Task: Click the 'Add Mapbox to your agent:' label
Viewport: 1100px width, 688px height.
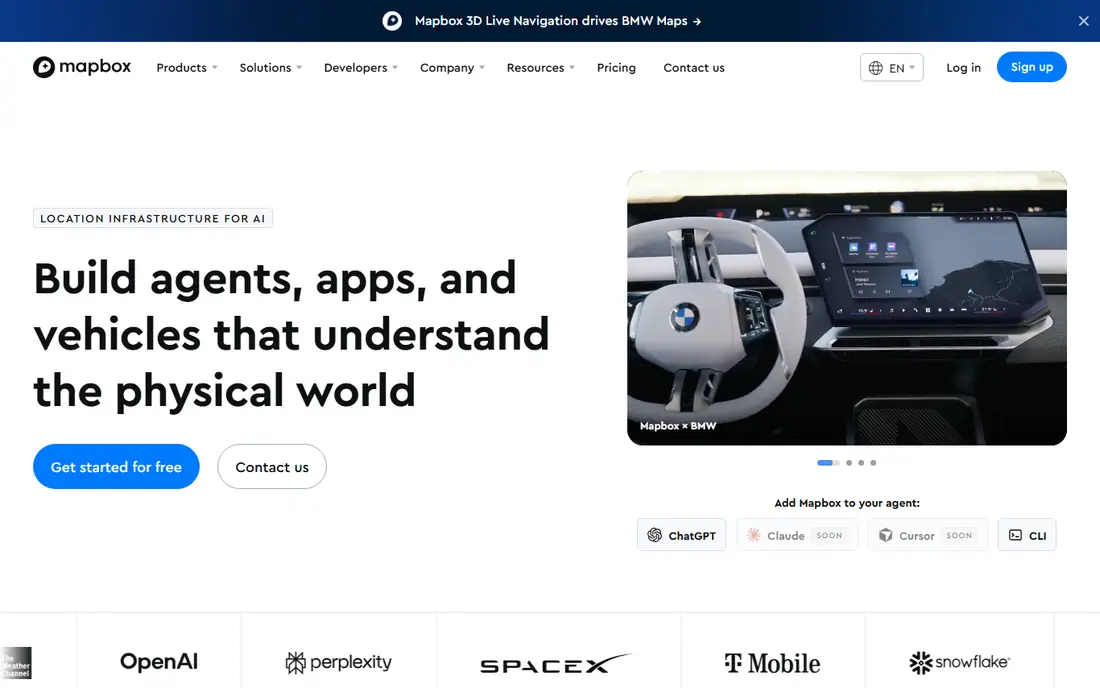Action: [847, 503]
